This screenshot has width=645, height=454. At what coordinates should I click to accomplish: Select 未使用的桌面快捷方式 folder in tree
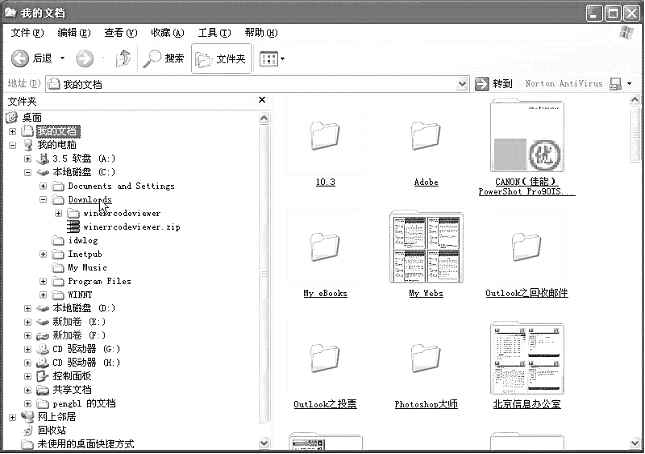click(86, 444)
